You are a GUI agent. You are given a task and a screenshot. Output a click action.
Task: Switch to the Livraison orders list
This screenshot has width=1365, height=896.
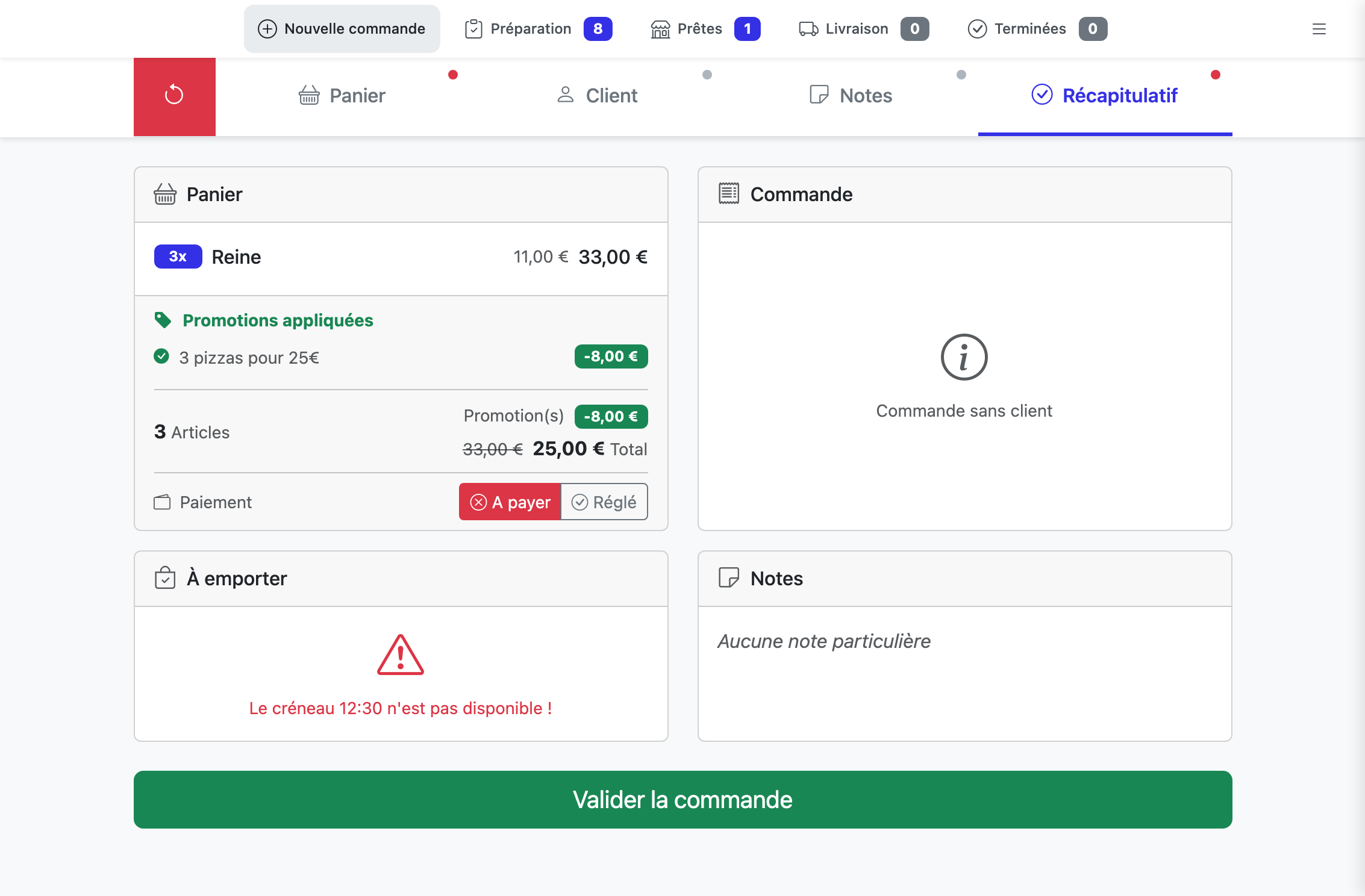pyautogui.click(x=864, y=29)
